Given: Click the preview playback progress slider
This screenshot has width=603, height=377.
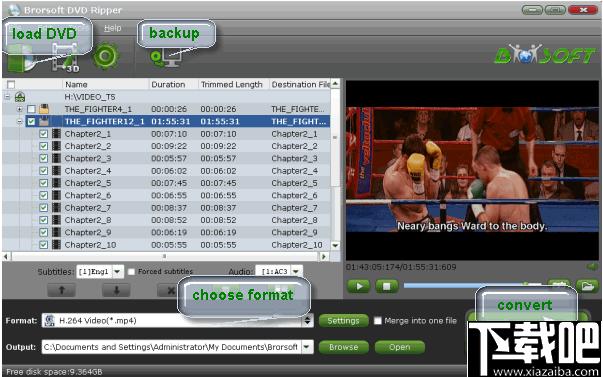Looking at the screenshot, I should tap(473, 285).
